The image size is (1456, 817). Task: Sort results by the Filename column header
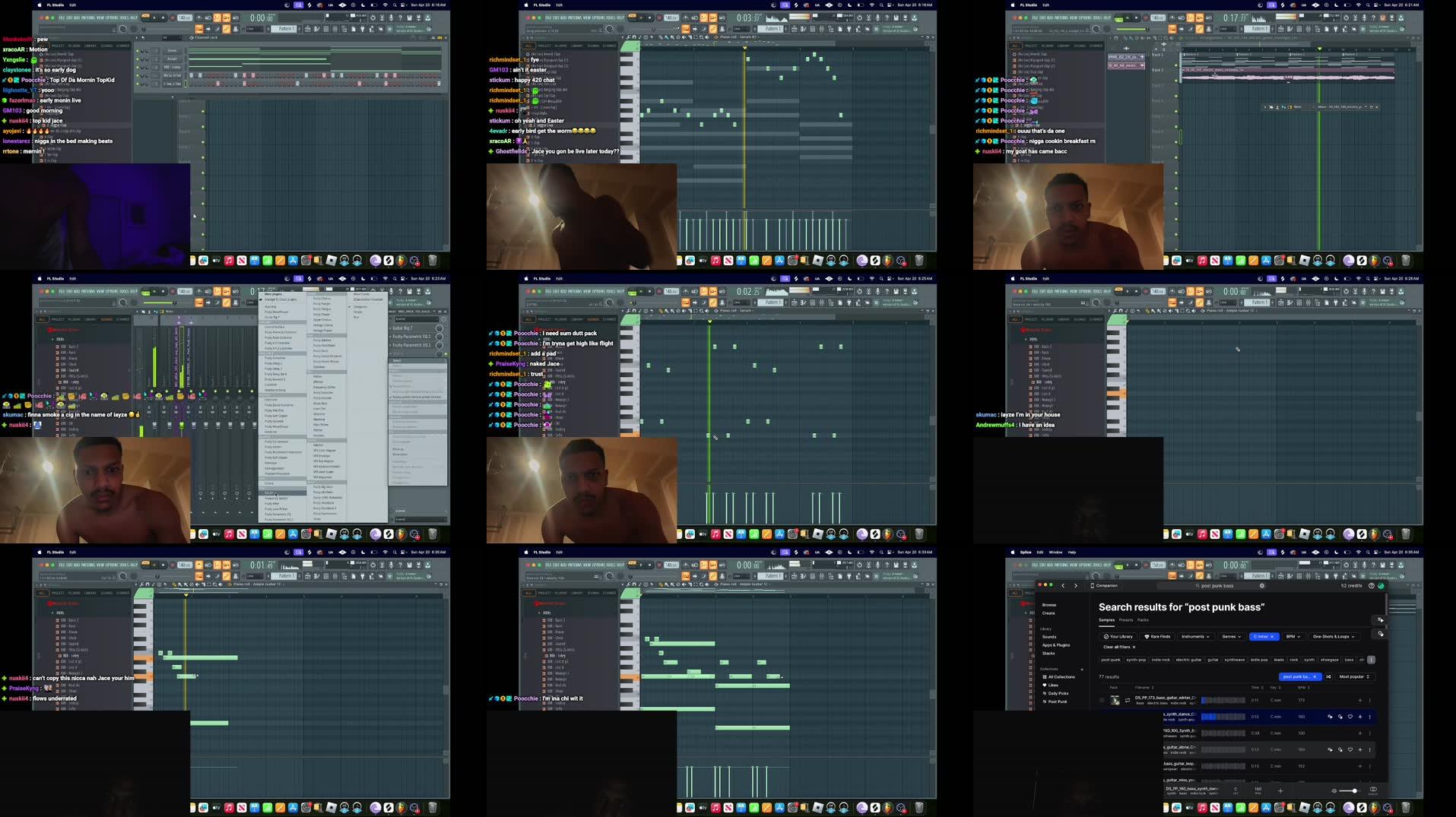[x=1144, y=688]
